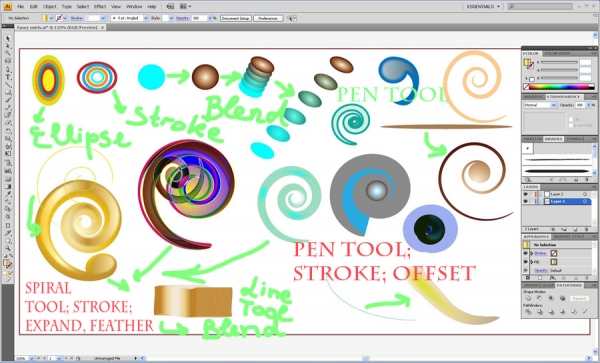This screenshot has height=363, width=600.
Task: Select the Zoom magnifier tool
Action: [x=8, y=247]
